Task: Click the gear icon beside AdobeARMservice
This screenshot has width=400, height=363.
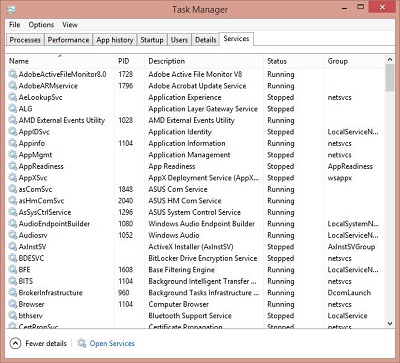Action: coord(13,86)
